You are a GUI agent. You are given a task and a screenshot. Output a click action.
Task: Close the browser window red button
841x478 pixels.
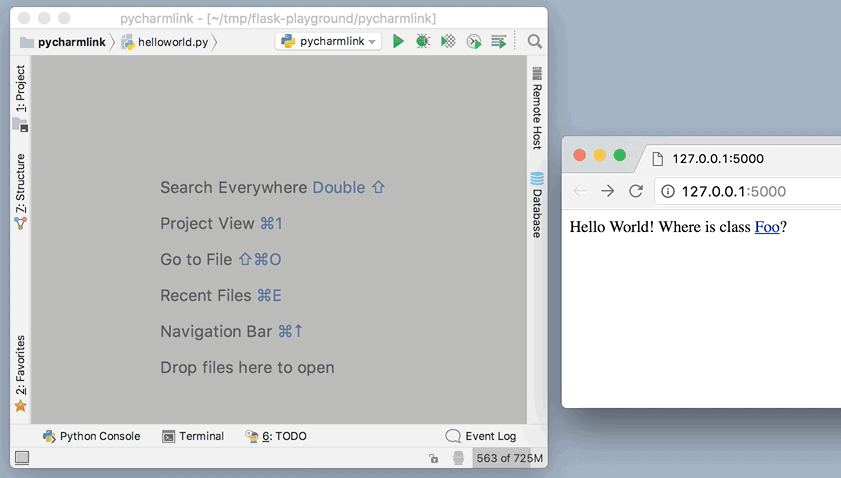(579, 155)
